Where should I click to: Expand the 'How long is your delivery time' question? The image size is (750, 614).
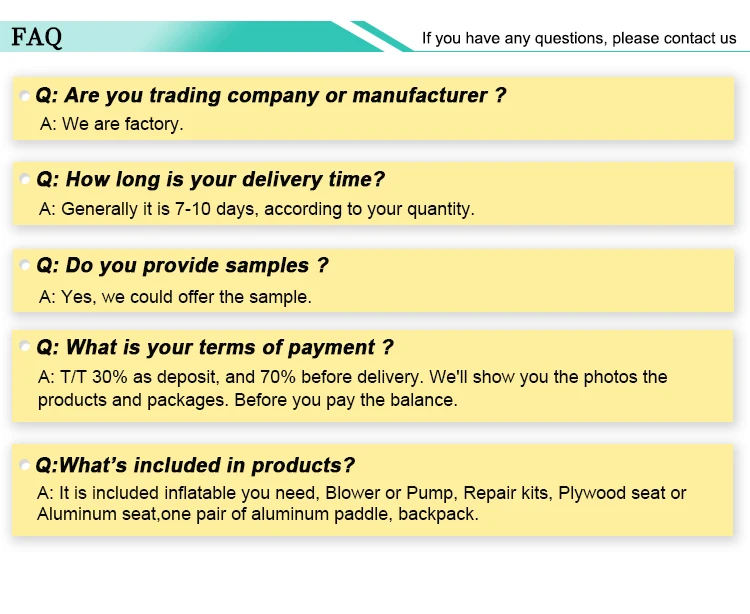[210, 180]
